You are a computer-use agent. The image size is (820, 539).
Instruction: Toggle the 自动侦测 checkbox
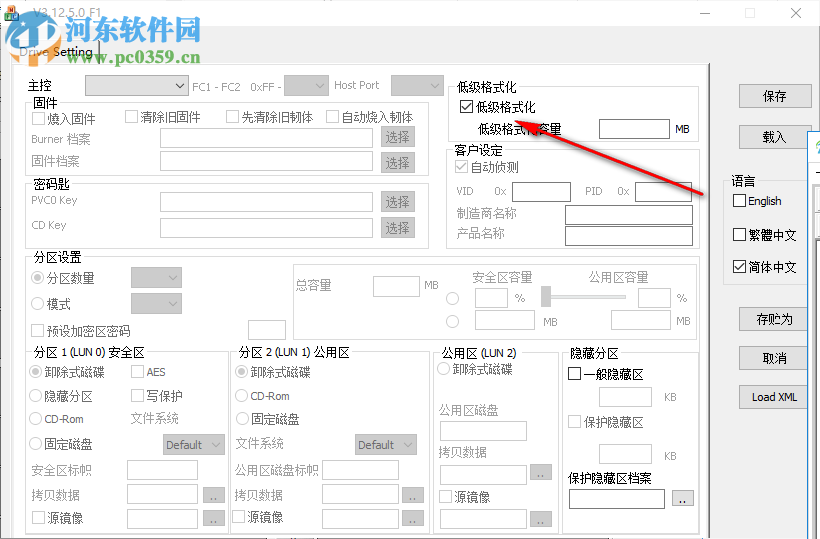click(461, 167)
